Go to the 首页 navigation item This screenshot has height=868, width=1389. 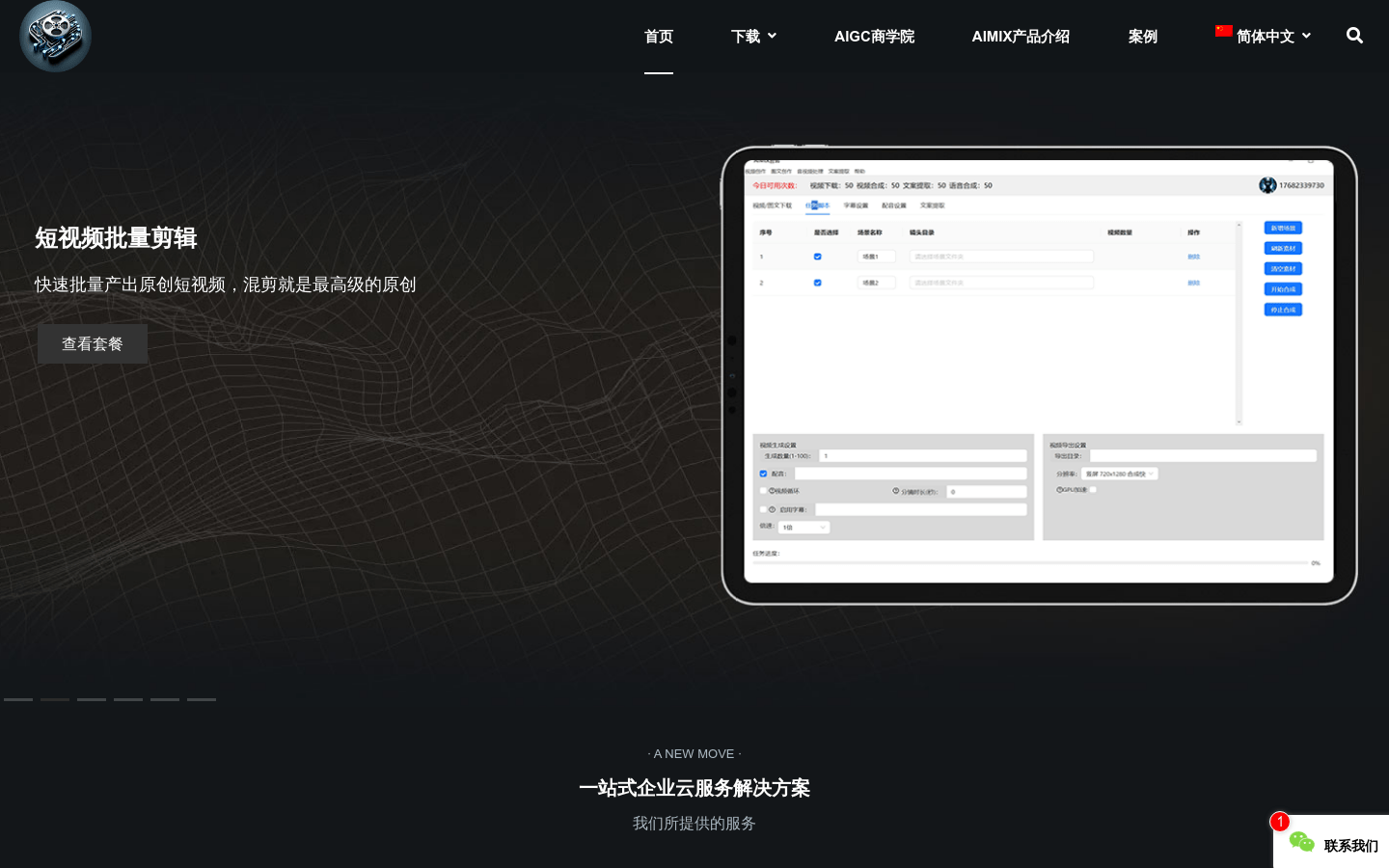tap(659, 37)
